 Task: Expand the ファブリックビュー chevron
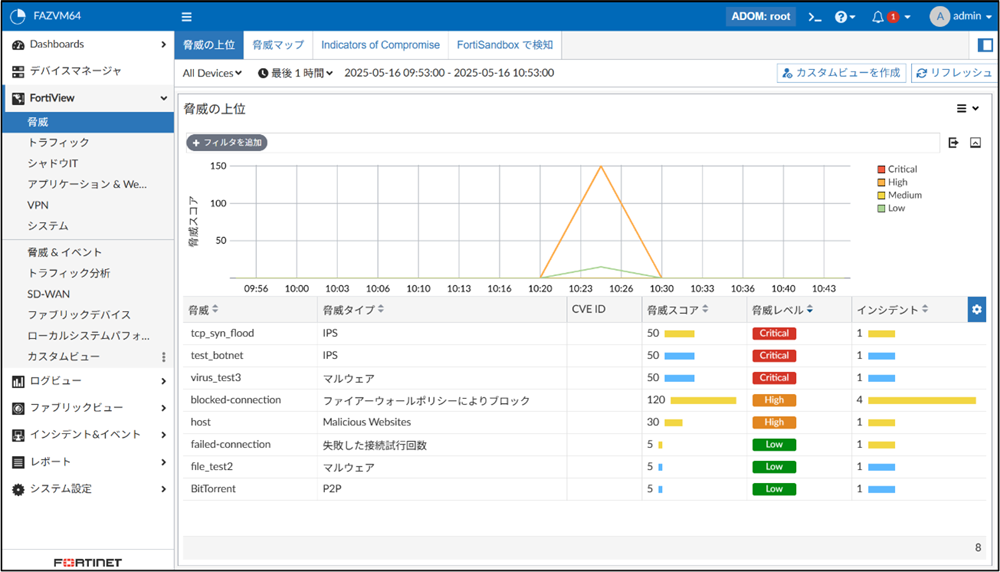tap(163, 408)
